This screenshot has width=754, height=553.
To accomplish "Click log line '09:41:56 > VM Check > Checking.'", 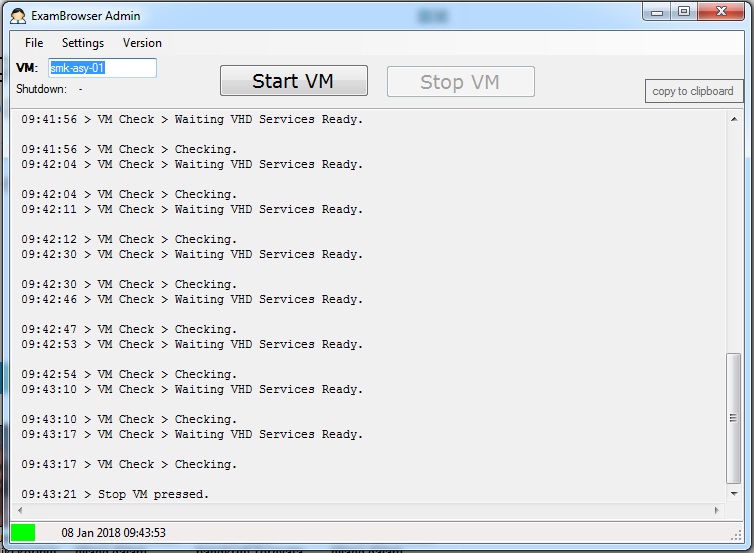I will pos(129,149).
